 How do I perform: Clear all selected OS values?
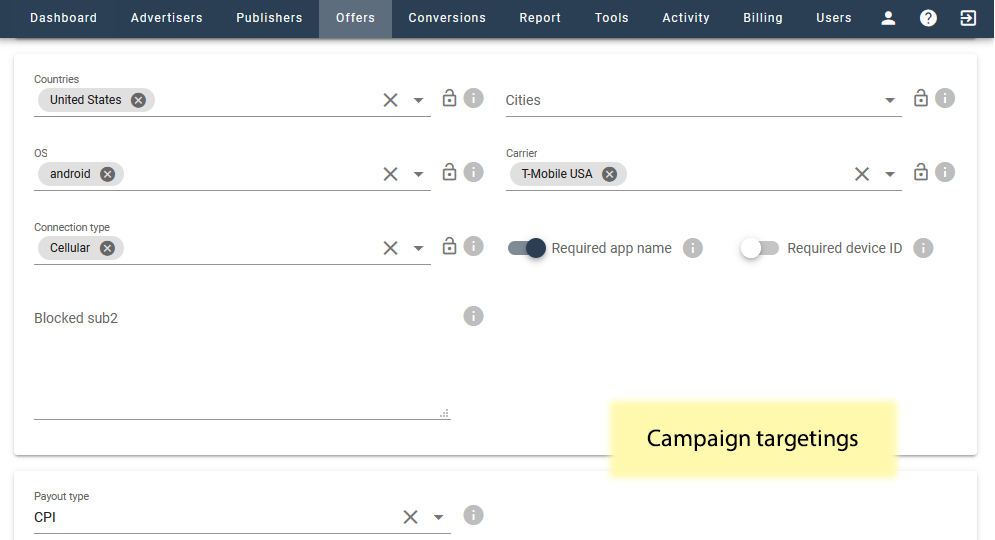click(x=390, y=174)
